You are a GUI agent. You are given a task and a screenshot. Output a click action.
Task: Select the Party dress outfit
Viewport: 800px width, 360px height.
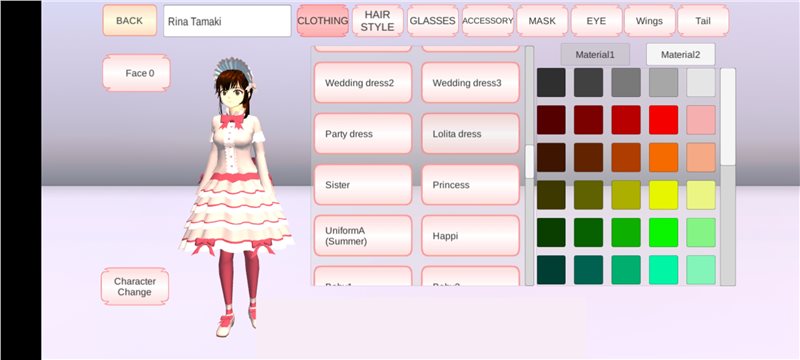coord(363,134)
